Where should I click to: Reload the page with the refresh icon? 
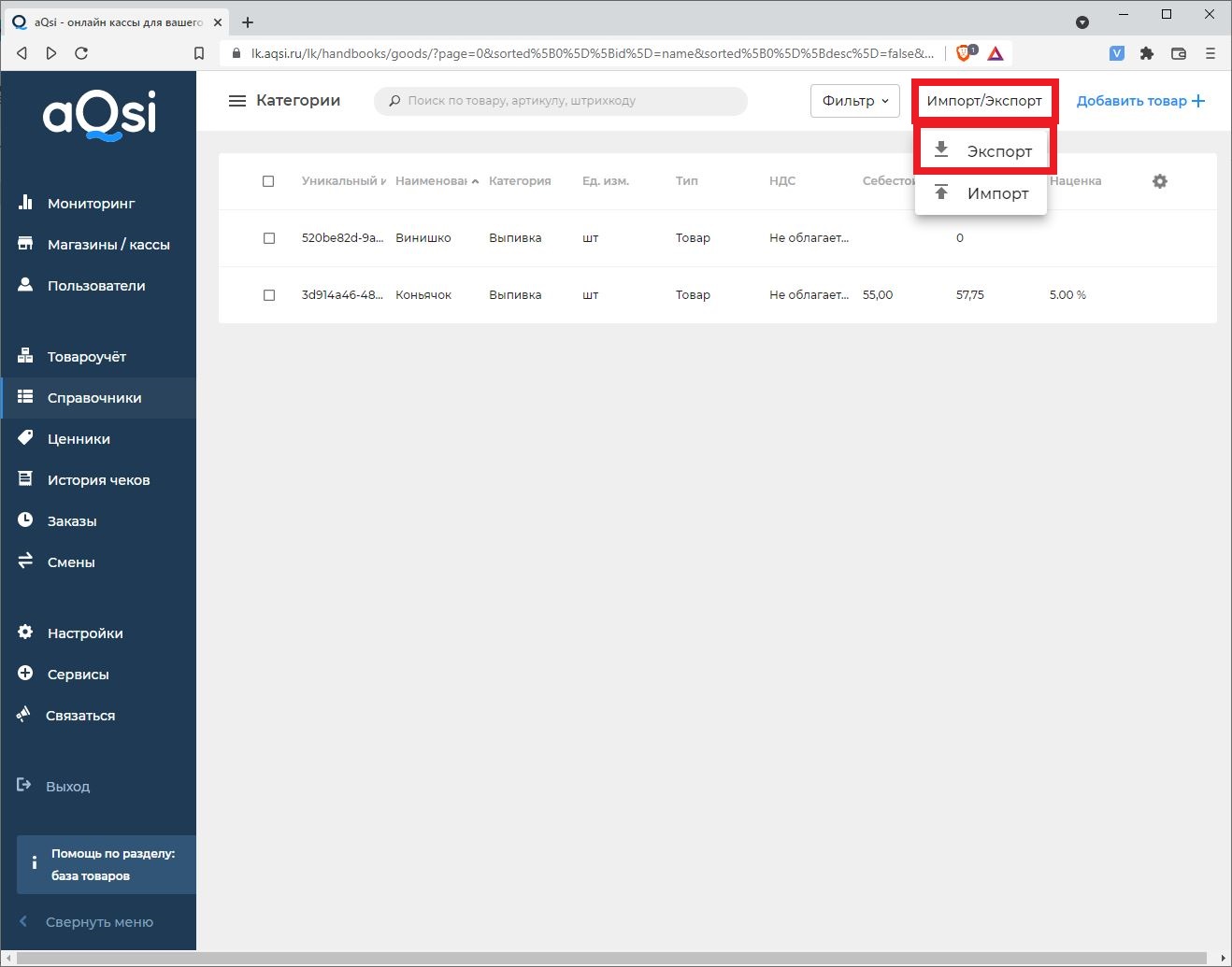tap(81, 53)
